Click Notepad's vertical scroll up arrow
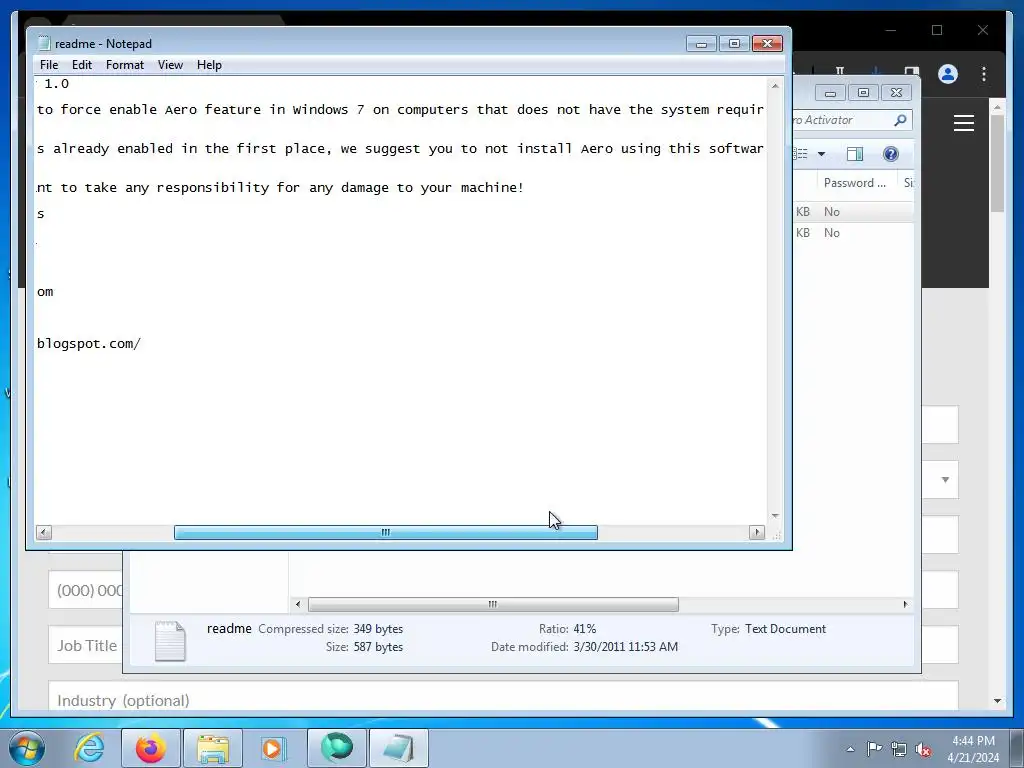This screenshot has width=1024, height=768. 775,86
